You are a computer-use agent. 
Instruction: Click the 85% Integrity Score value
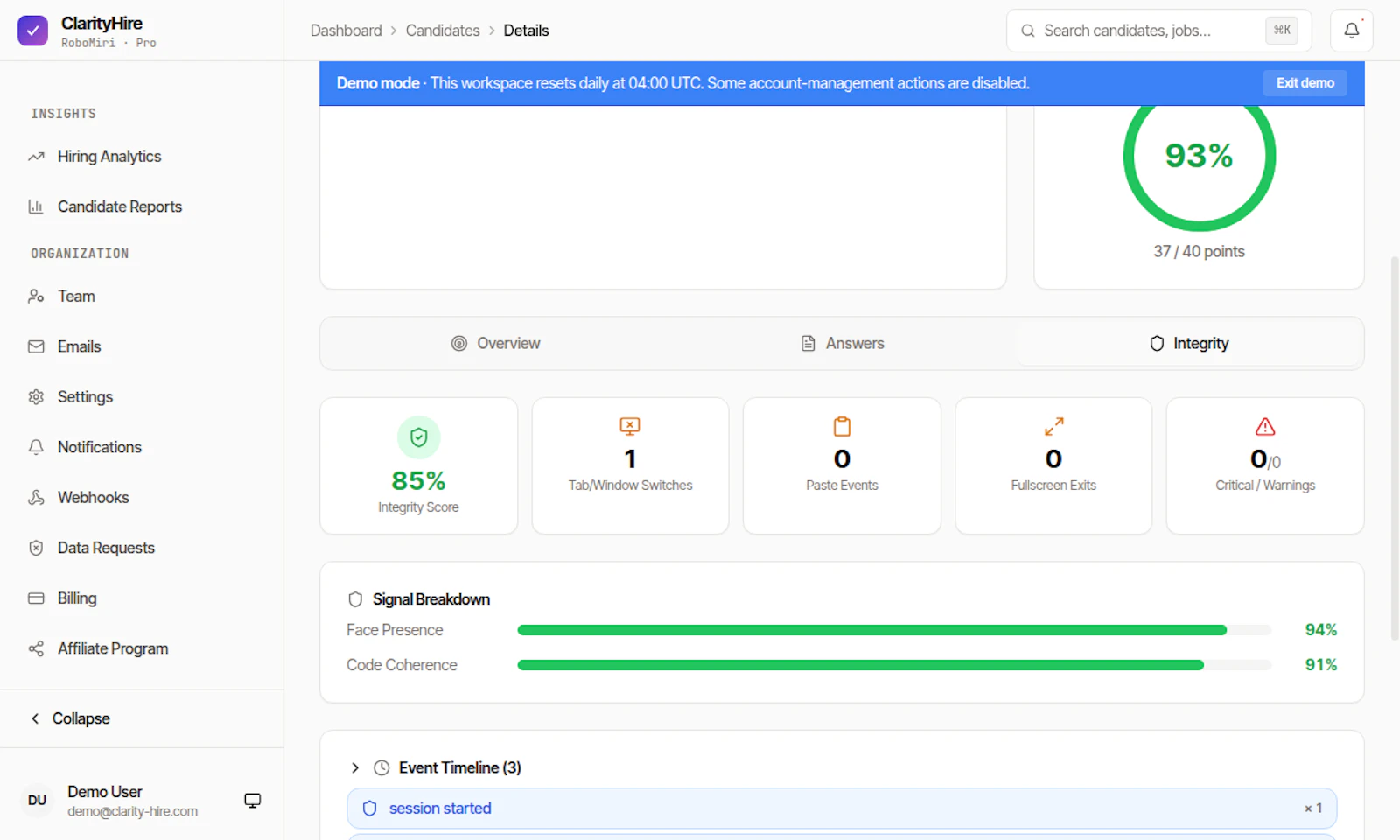tap(418, 481)
